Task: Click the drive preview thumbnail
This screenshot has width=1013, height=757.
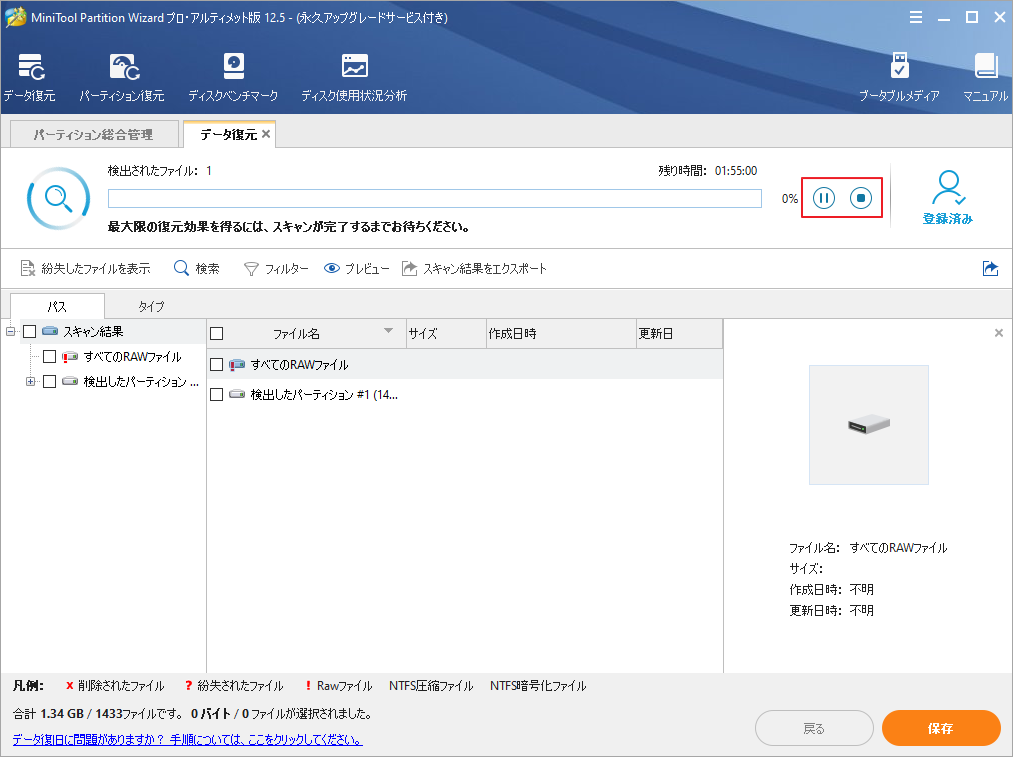Action: [869, 425]
